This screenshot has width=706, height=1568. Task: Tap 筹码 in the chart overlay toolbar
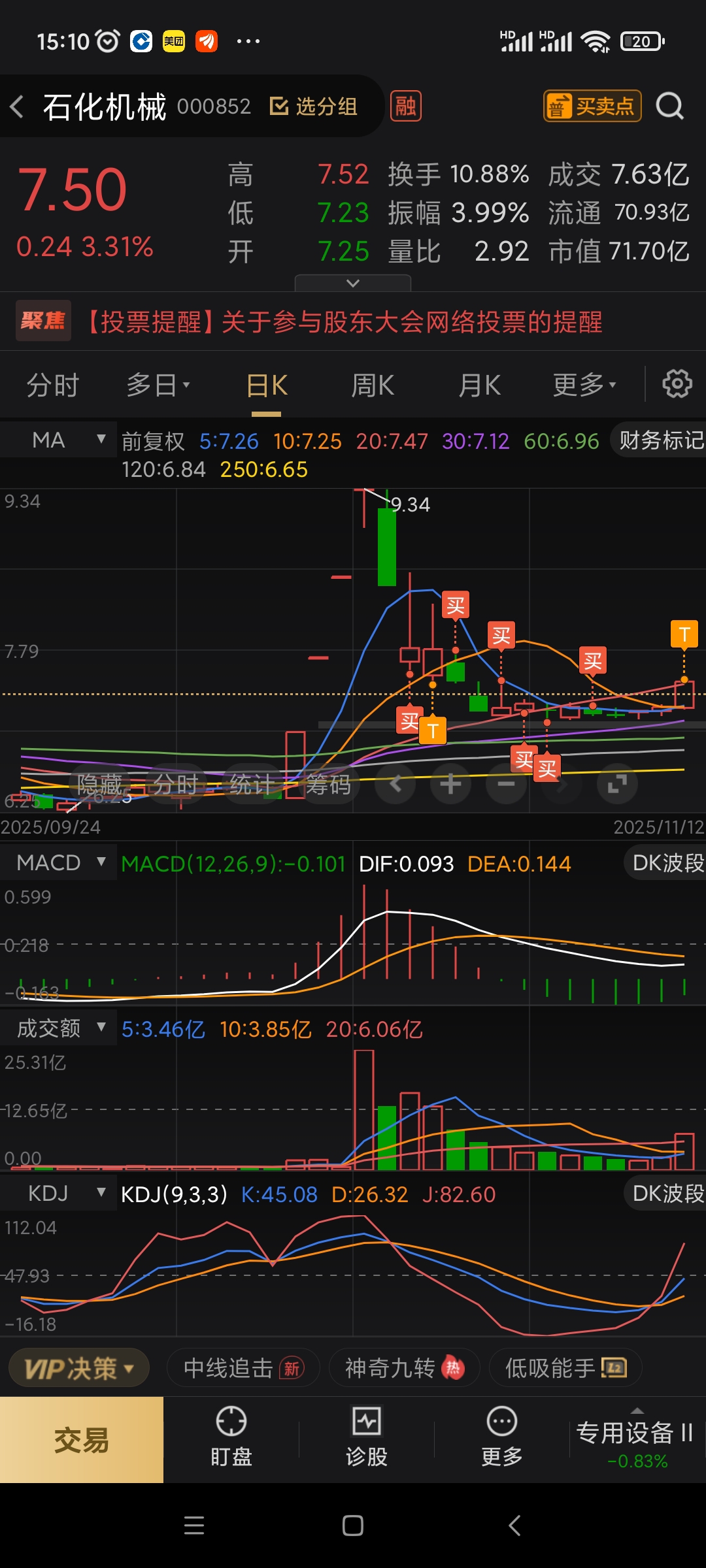pos(328,784)
